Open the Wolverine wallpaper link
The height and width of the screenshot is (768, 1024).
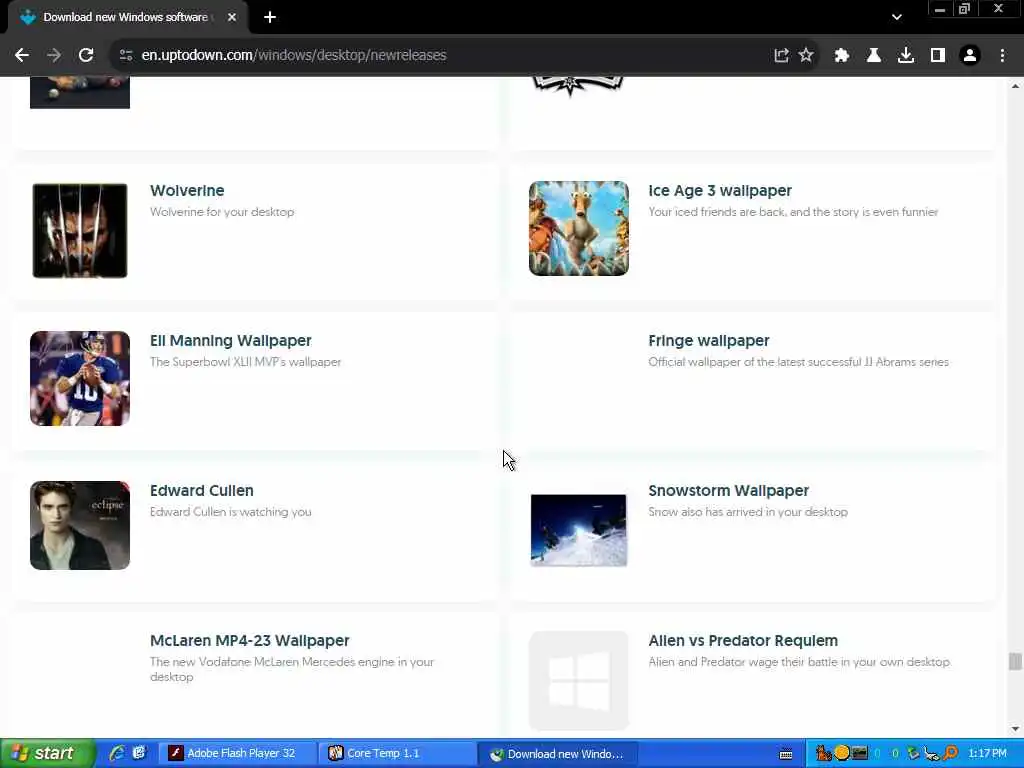point(187,191)
